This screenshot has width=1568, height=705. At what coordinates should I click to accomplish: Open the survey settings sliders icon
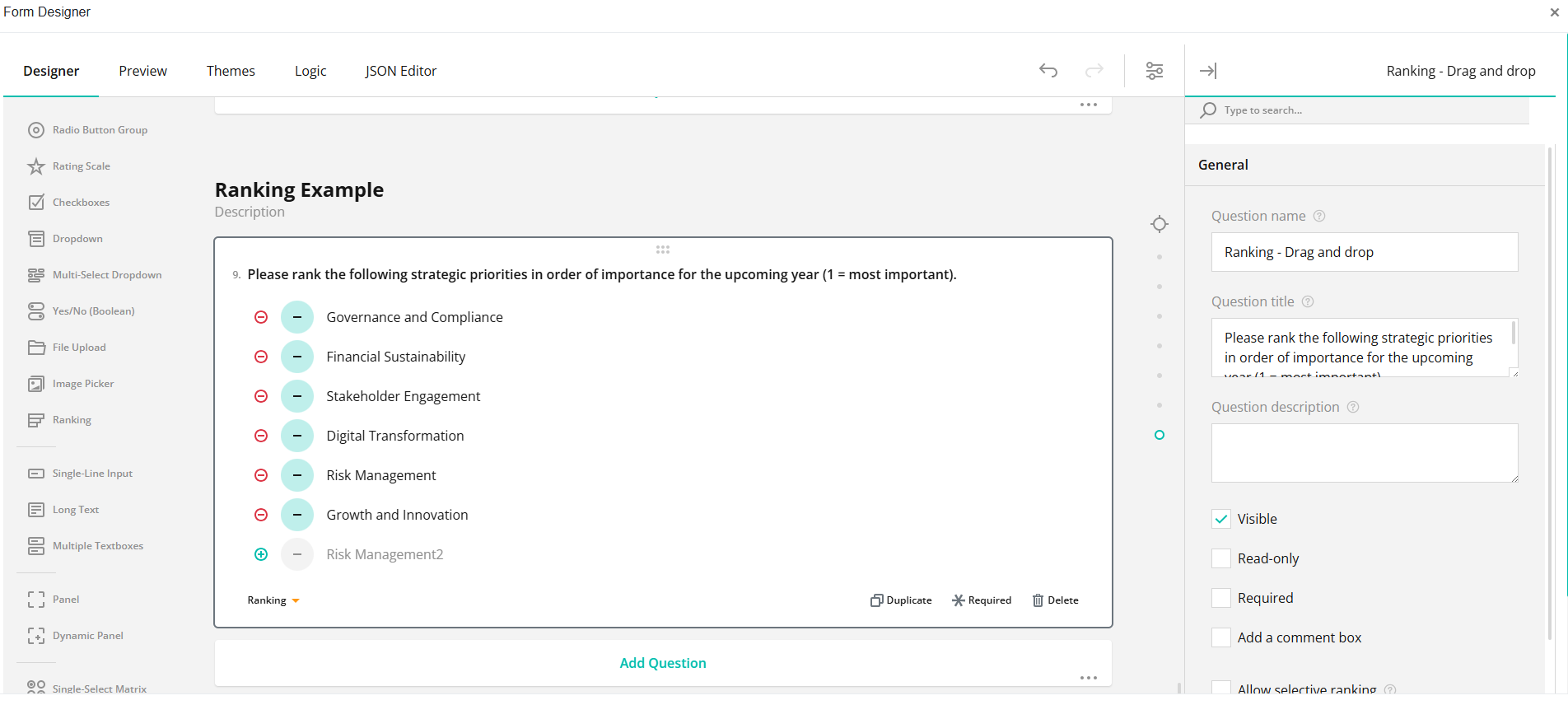coord(1155,71)
